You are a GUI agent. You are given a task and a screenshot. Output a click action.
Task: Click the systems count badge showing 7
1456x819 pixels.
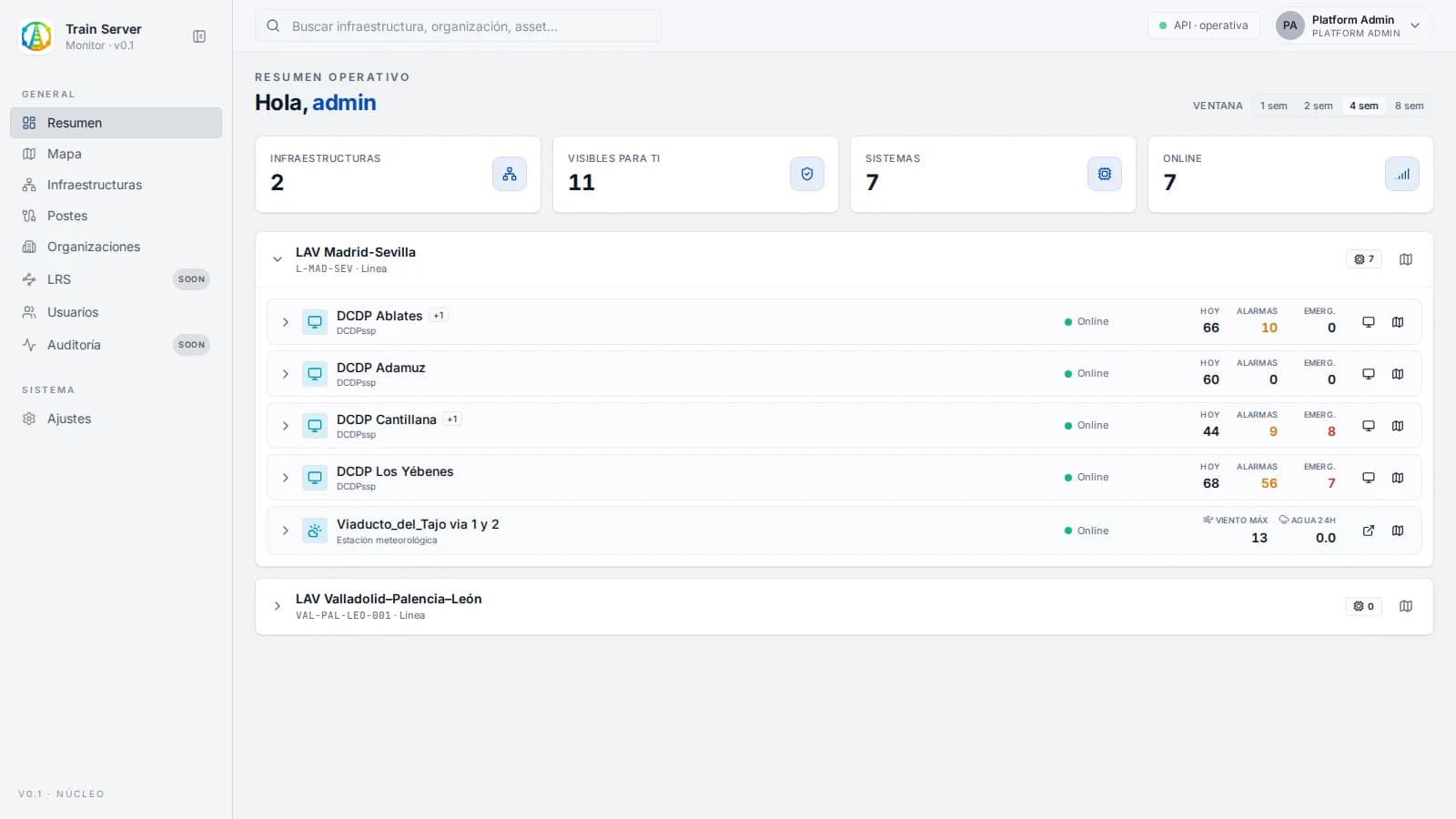(1364, 259)
